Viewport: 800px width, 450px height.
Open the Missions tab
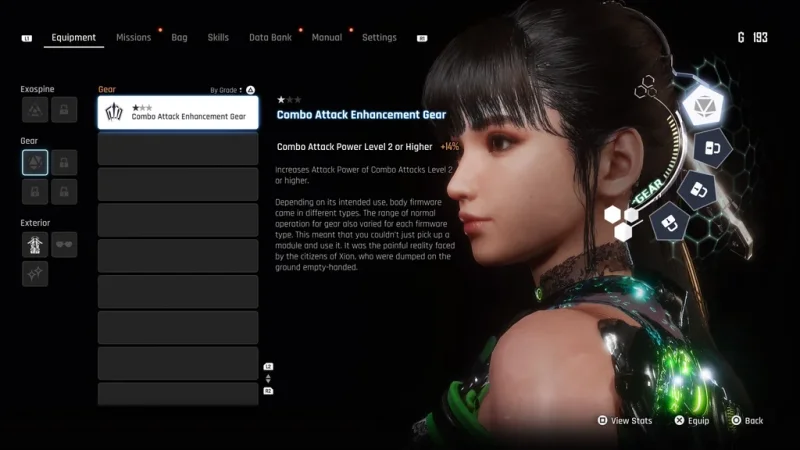133,37
